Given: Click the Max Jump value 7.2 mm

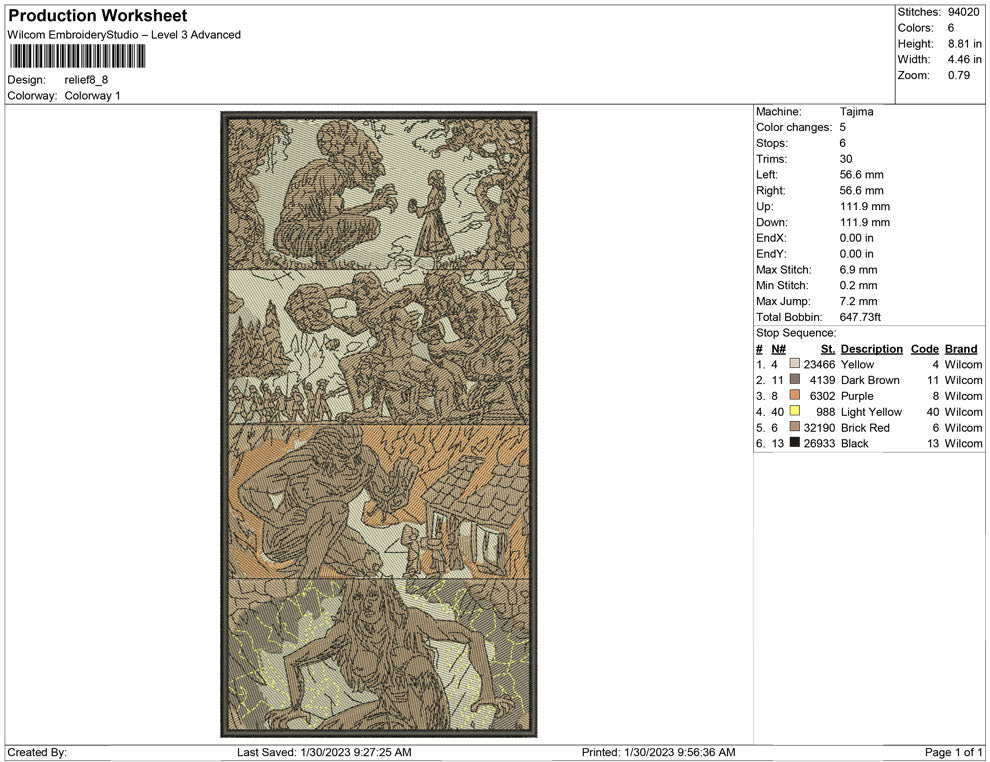Looking at the screenshot, I should coord(858,301).
